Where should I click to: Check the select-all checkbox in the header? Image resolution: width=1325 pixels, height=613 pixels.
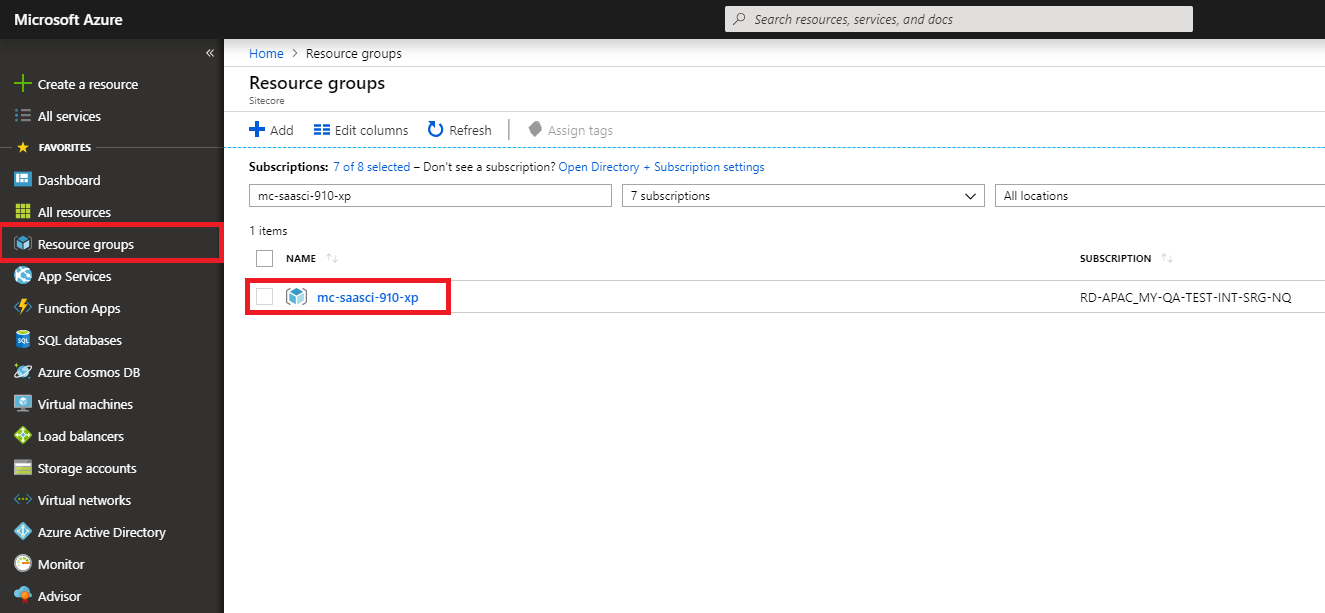coord(264,258)
